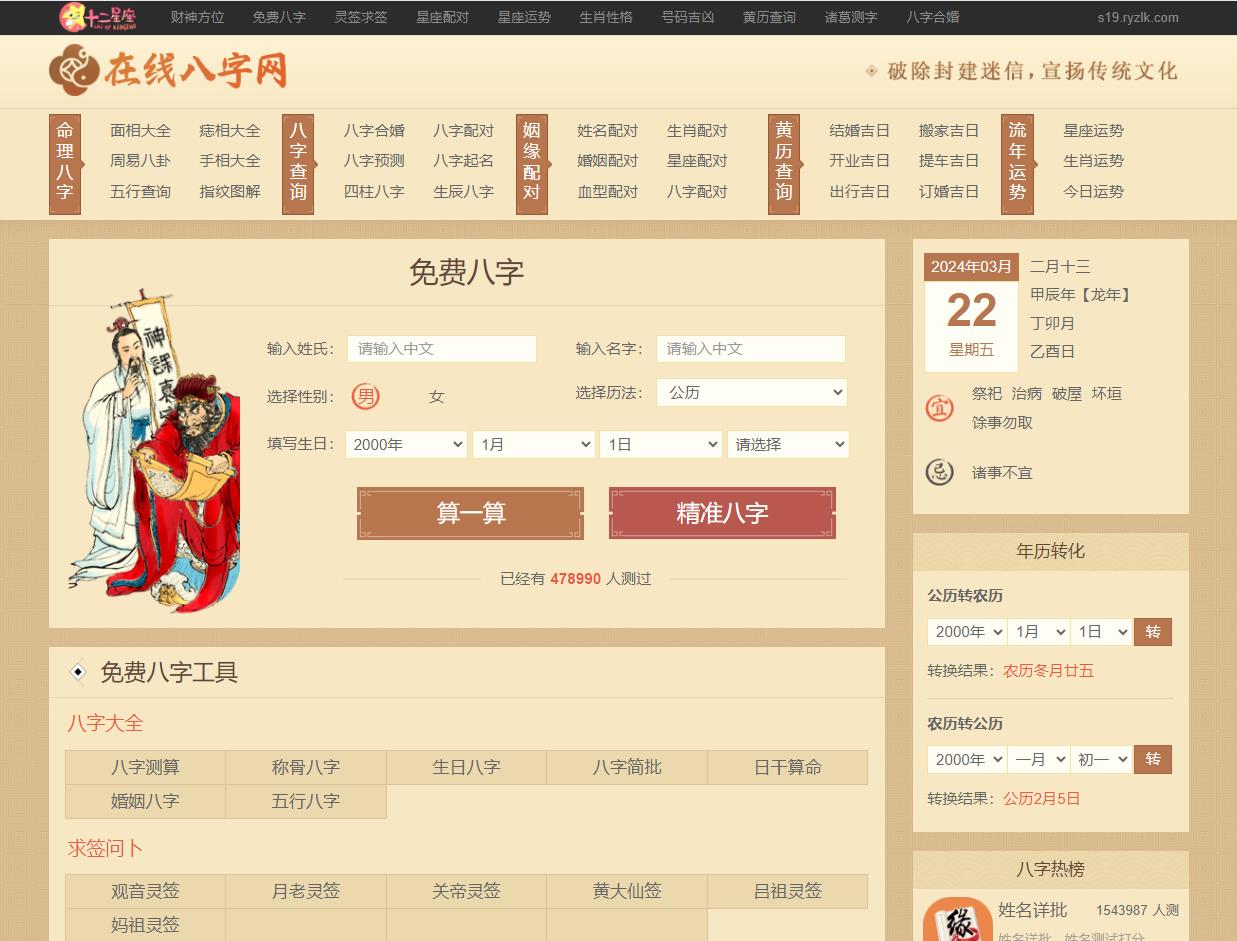Click the surname input field 请输入中文
1237x941 pixels.
tap(441, 349)
